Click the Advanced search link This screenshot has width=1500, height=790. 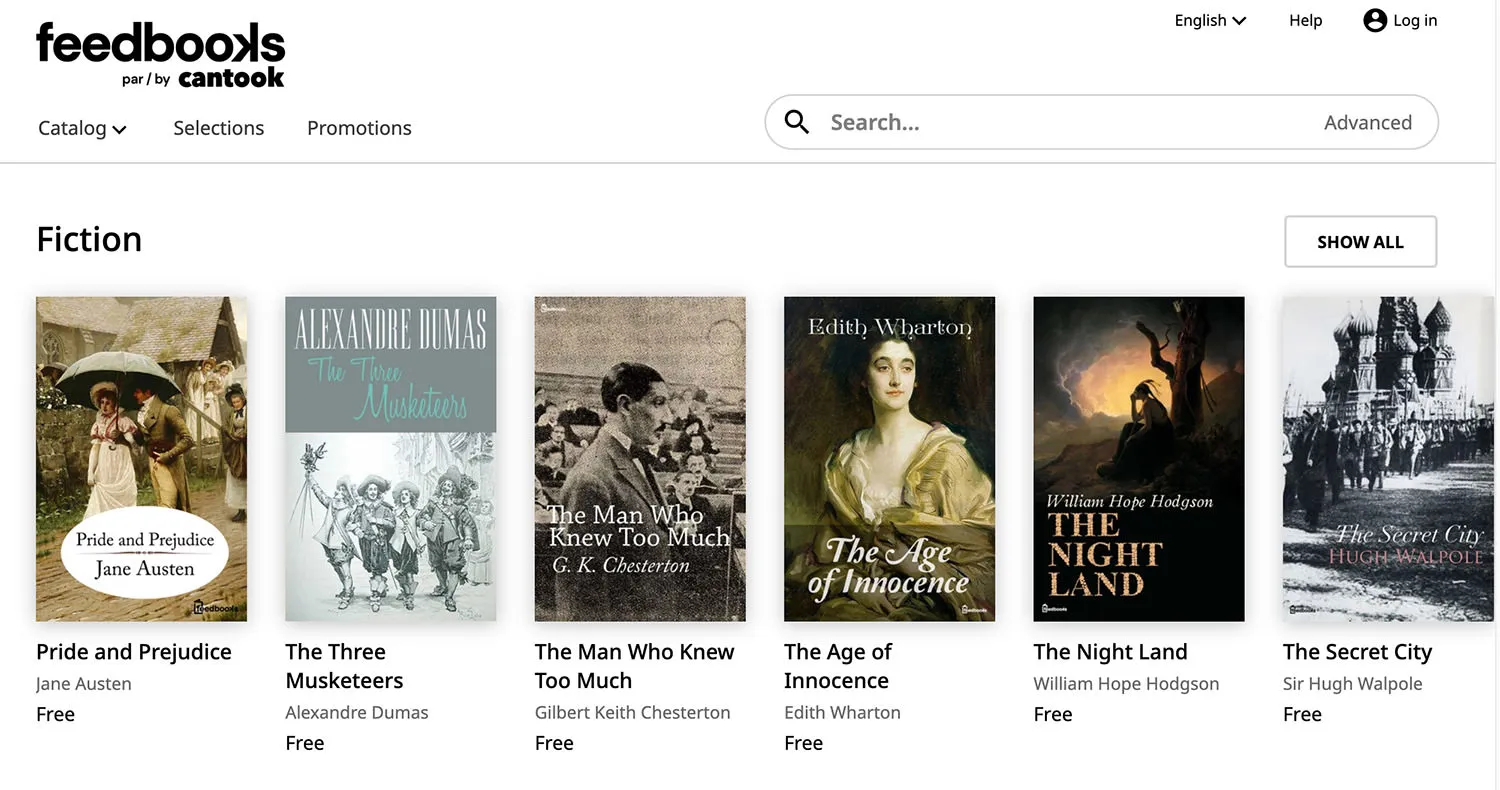[1367, 122]
